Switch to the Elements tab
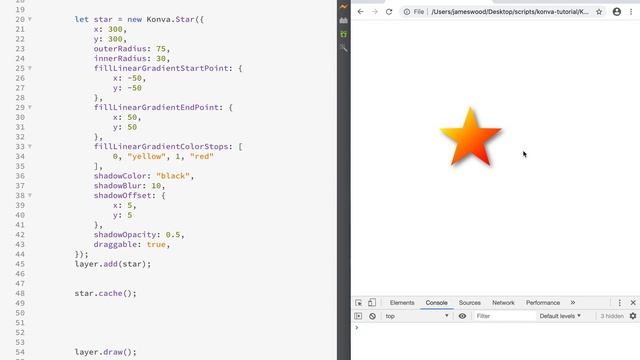 click(402, 303)
